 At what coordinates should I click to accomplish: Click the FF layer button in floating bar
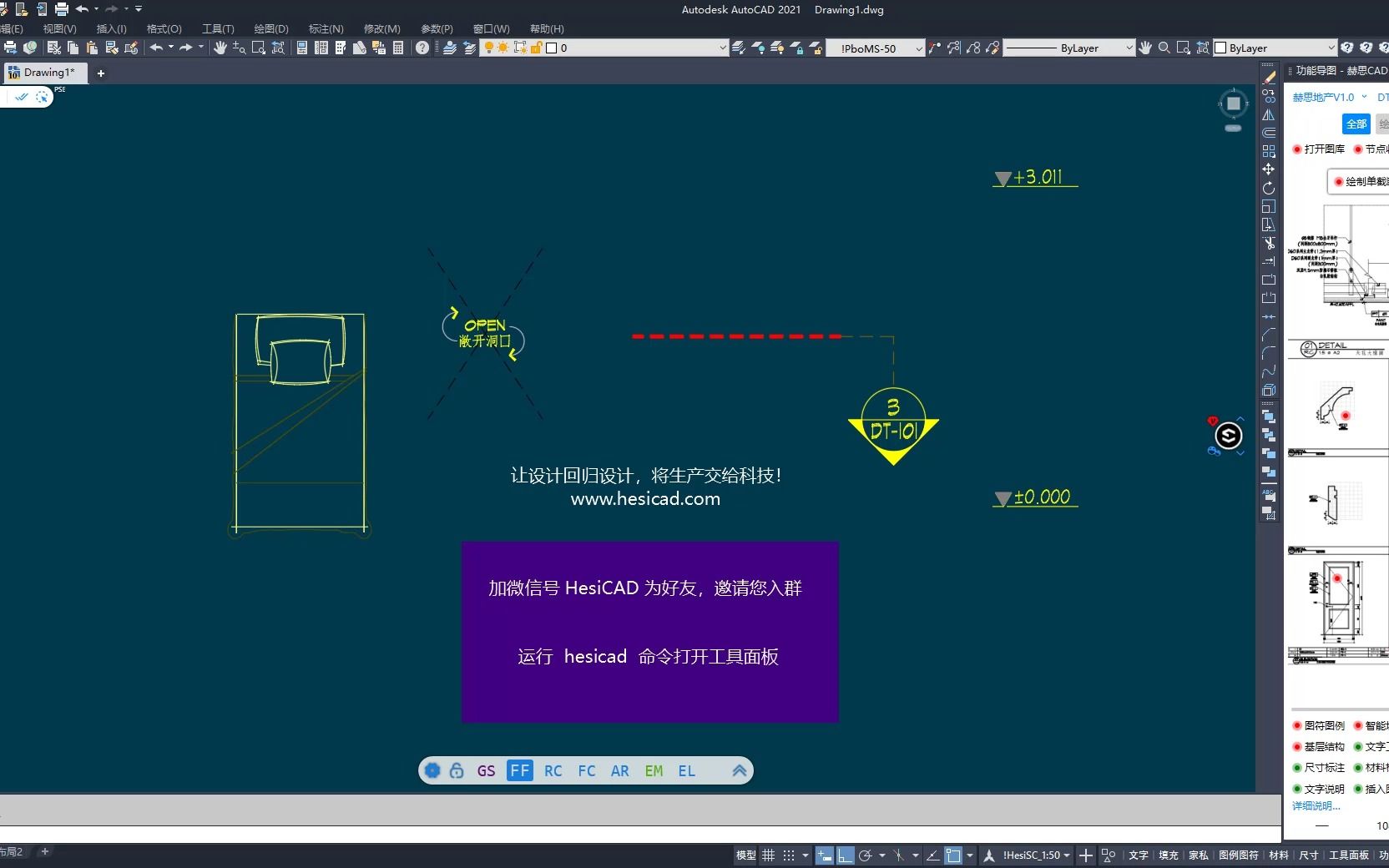[519, 770]
